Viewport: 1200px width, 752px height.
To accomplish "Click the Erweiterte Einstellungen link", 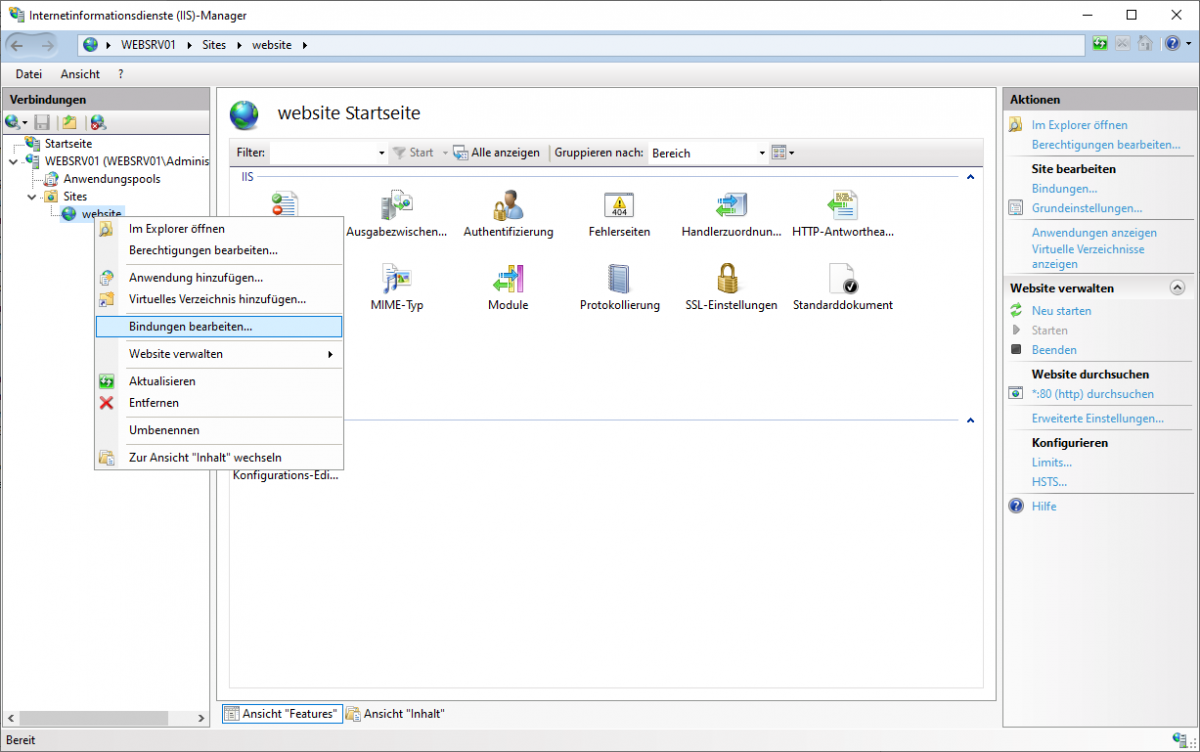I will tap(1097, 418).
